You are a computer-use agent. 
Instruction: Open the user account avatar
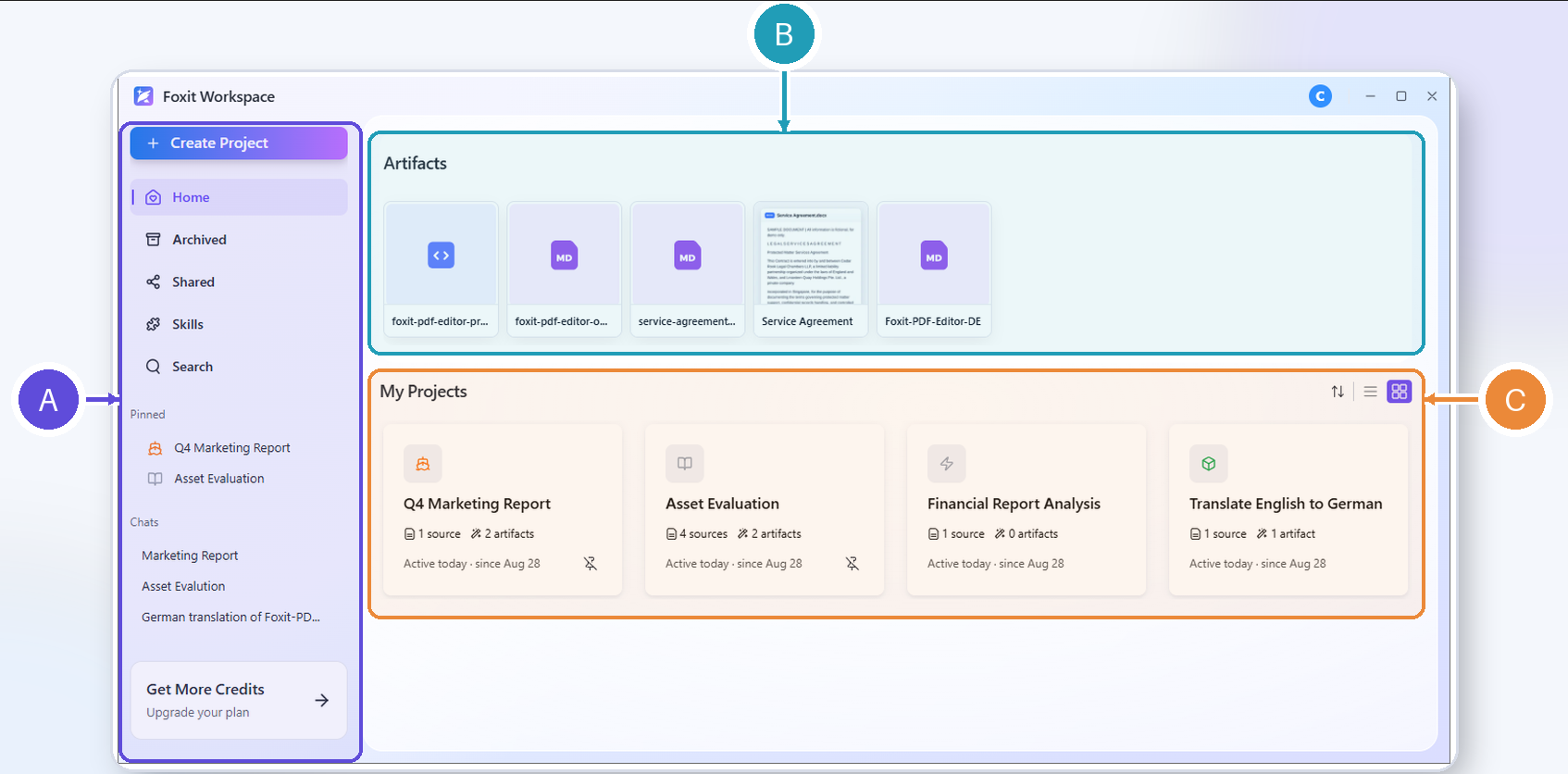(x=1320, y=96)
